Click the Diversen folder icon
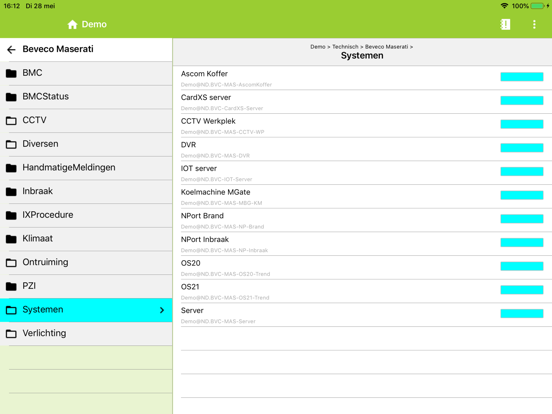Screen dimensions: 552x414 pyautogui.click(x=11, y=144)
